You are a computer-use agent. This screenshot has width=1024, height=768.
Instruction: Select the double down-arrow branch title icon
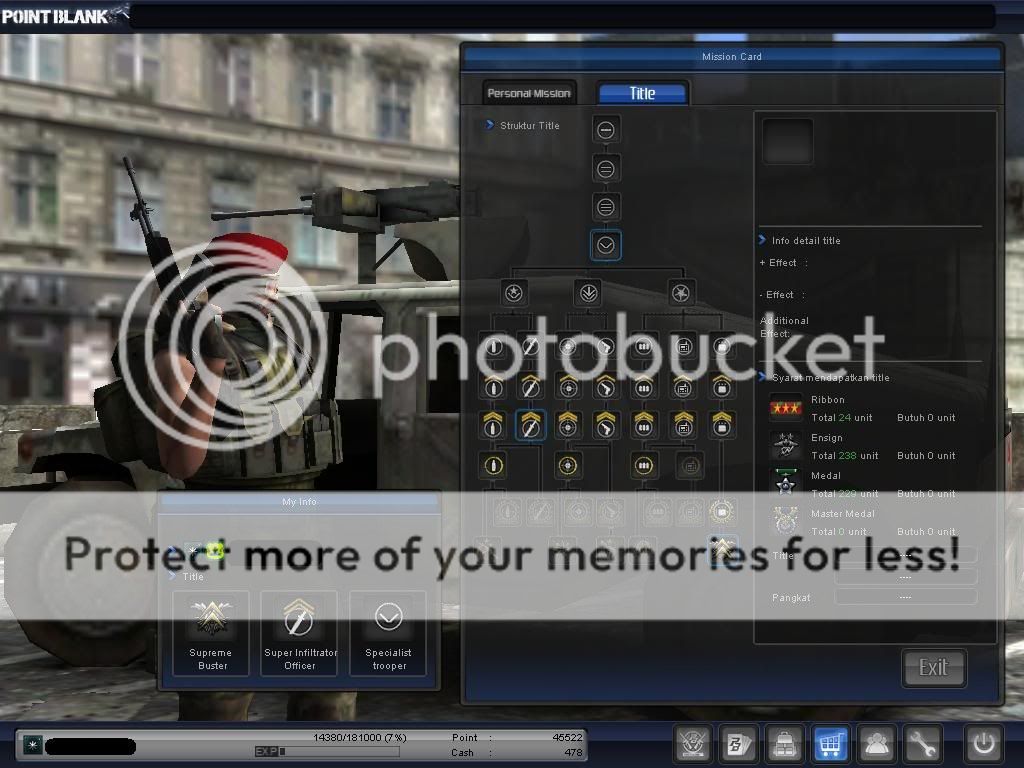coord(588,293)
